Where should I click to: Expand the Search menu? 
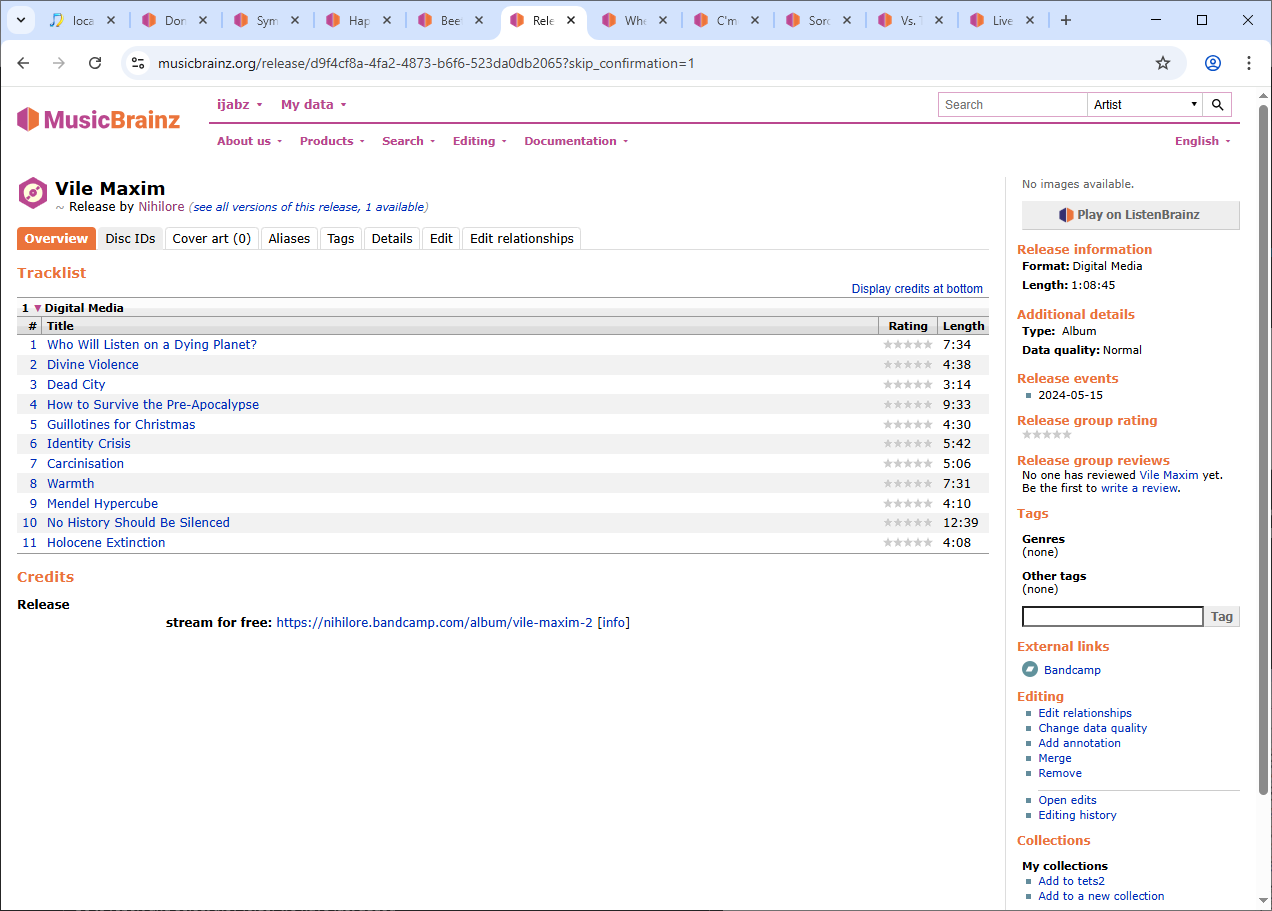408,141
